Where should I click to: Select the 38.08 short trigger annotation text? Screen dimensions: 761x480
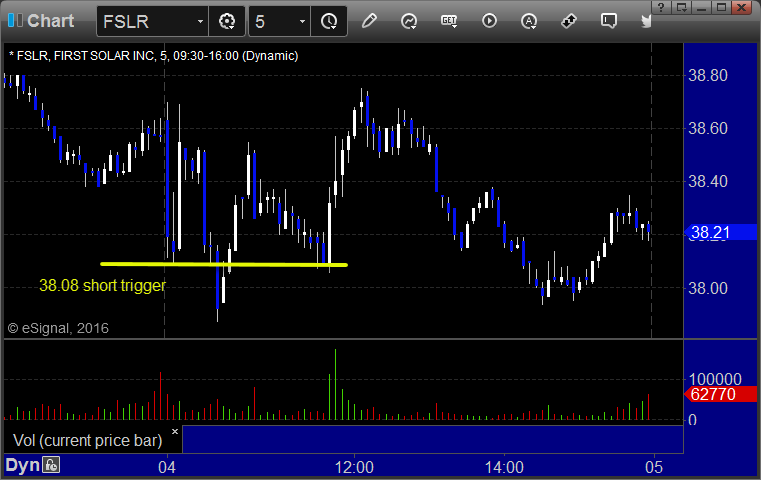[102, 285]
